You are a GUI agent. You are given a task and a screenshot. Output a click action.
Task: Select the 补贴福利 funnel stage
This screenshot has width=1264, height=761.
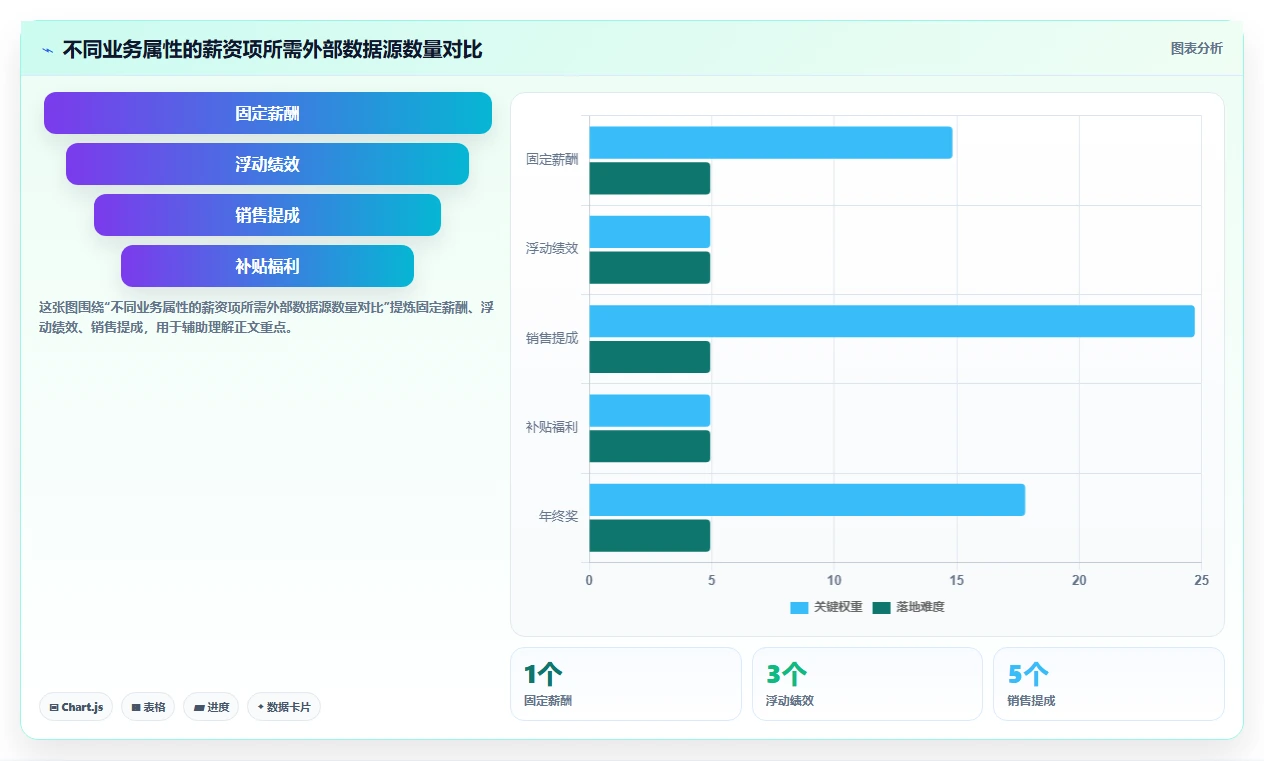pyautogui.click(x=268, y=266)
